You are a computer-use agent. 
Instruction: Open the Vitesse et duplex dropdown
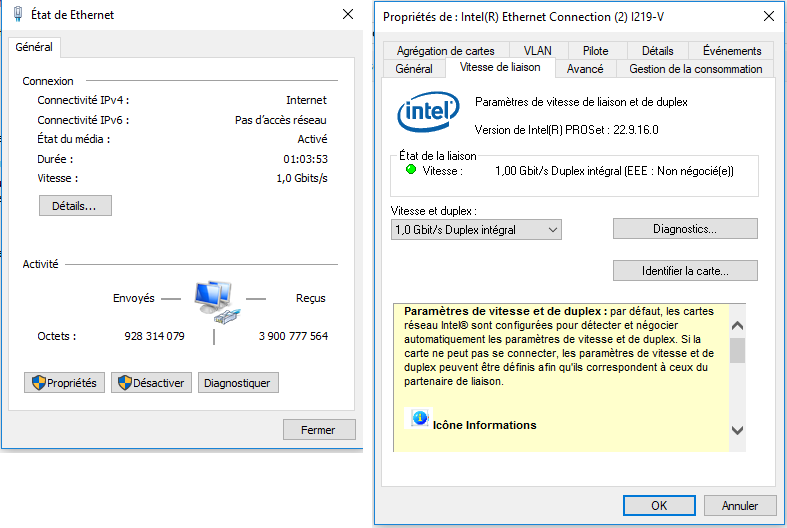click(476, 230)
